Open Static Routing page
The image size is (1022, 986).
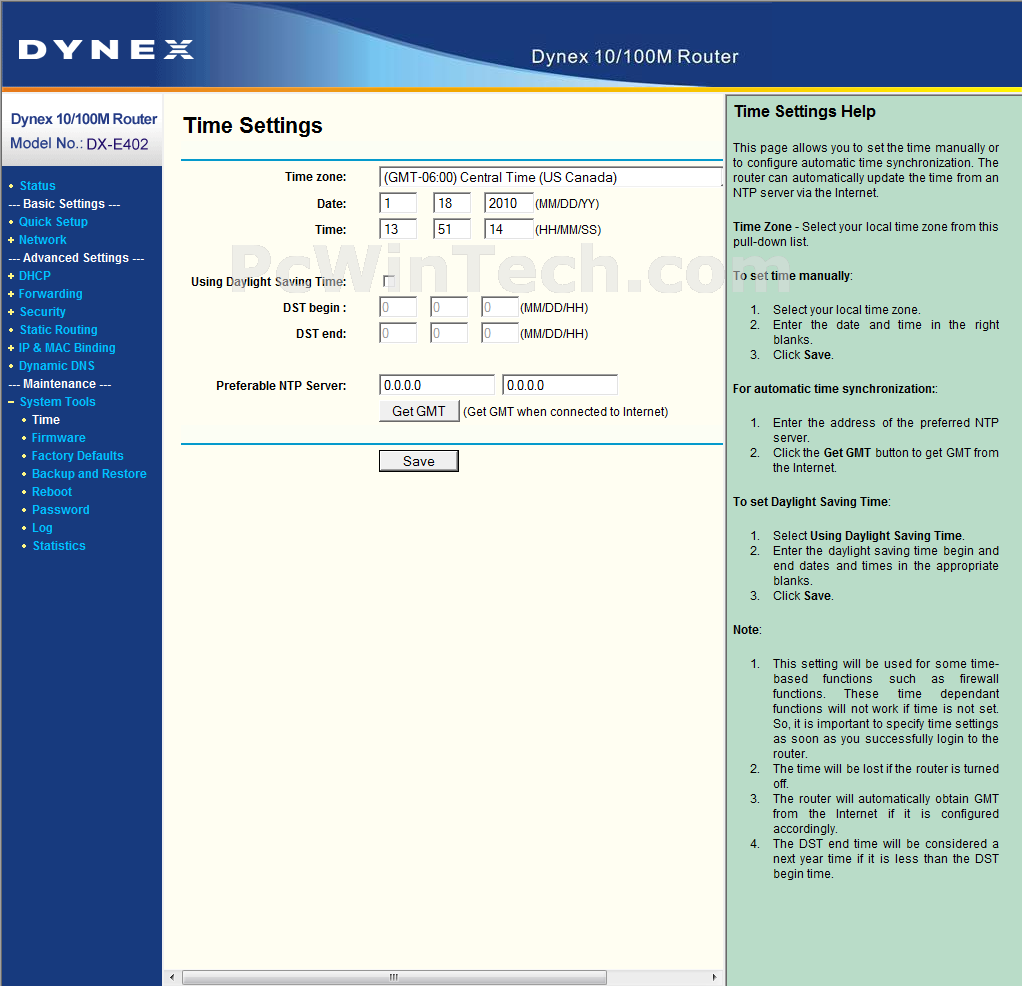click(x=58, y=330)
